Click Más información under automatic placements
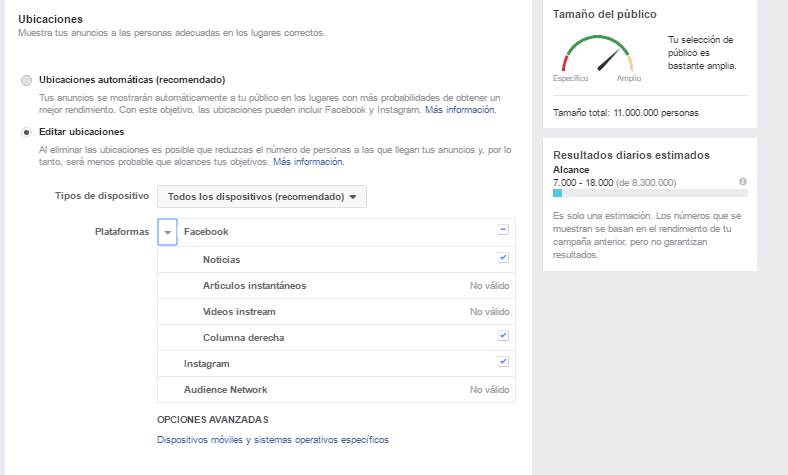 point(460,110)
